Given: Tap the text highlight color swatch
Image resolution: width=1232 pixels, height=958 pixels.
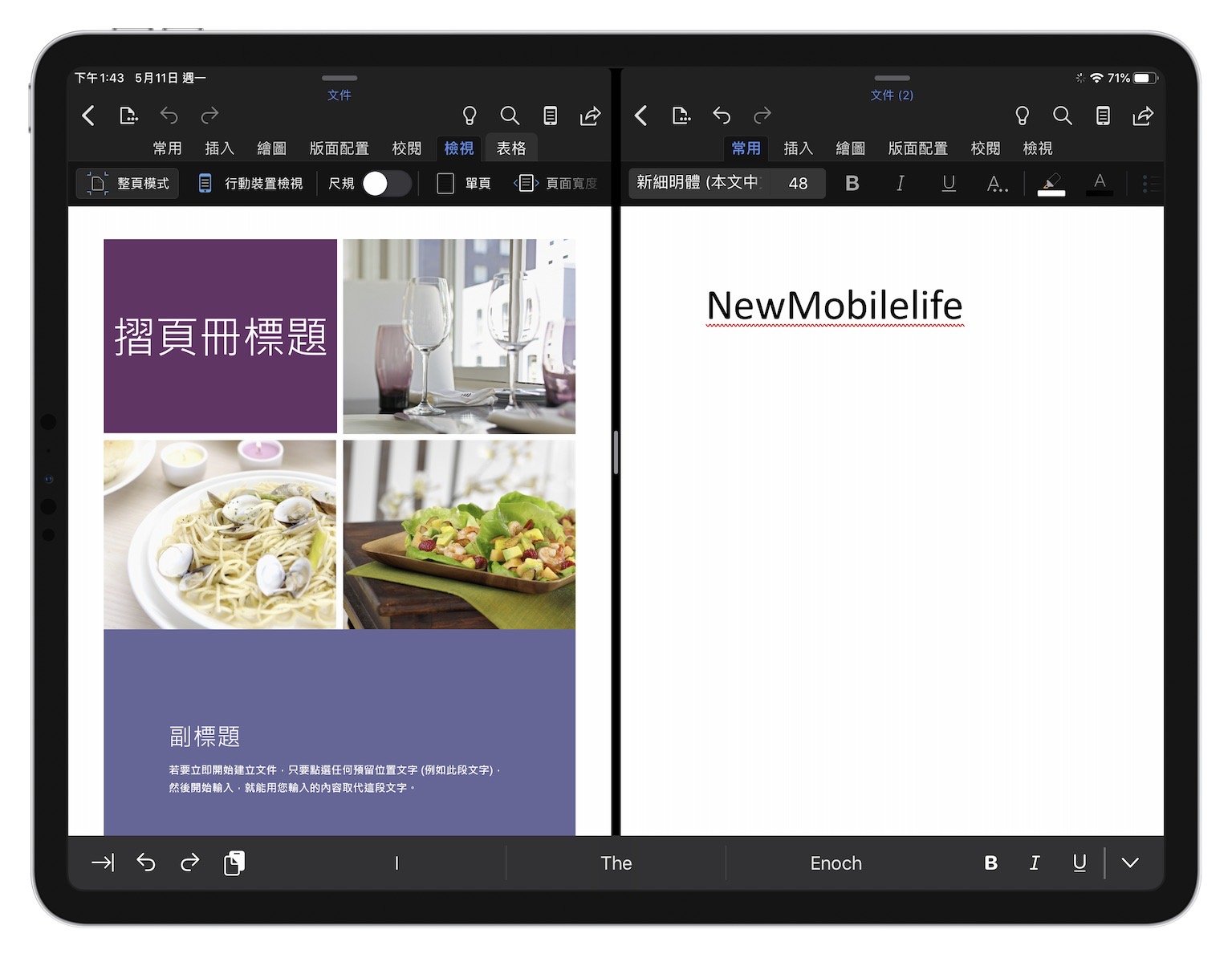Looking at the screenshot, I should (1051, 184).
